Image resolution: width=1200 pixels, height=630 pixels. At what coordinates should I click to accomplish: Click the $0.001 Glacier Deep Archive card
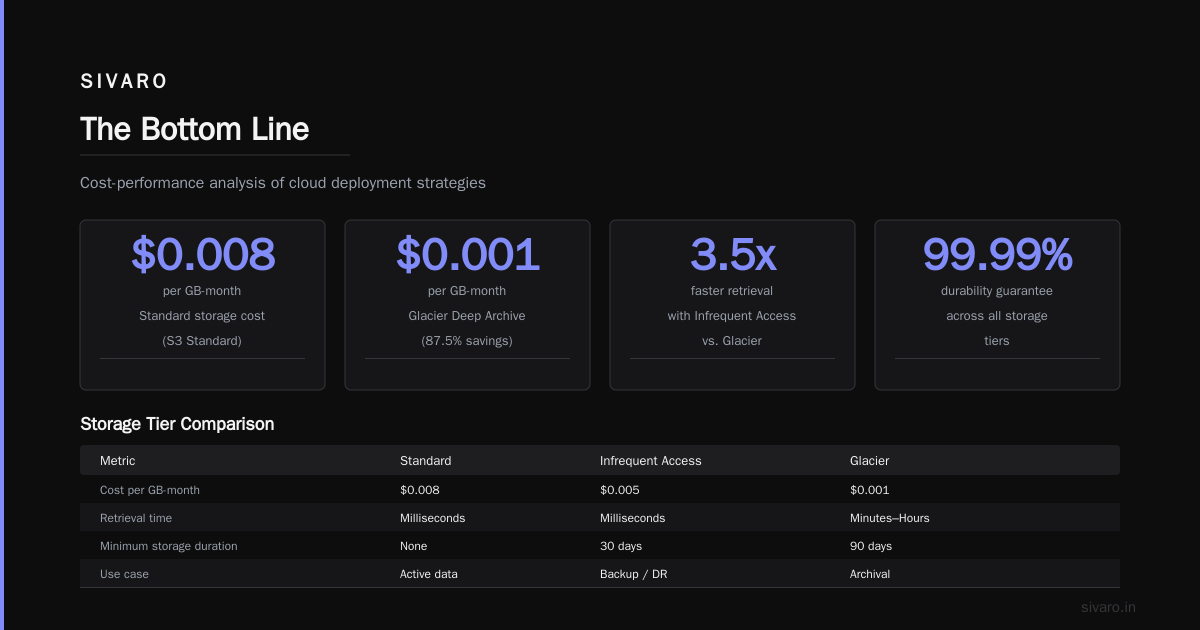point(467,305)
